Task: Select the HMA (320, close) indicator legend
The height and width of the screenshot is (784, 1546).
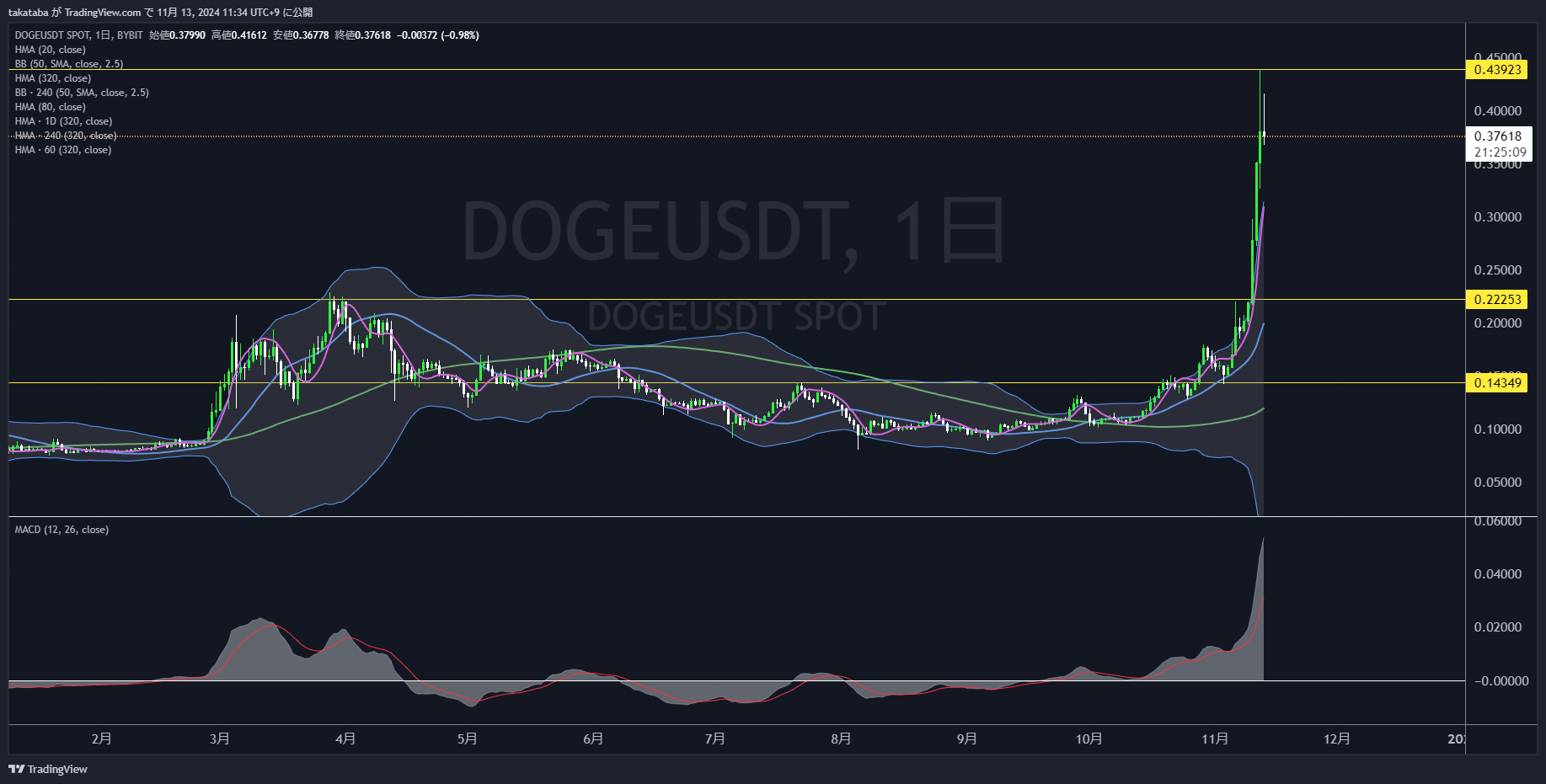Action: [53, 78]
